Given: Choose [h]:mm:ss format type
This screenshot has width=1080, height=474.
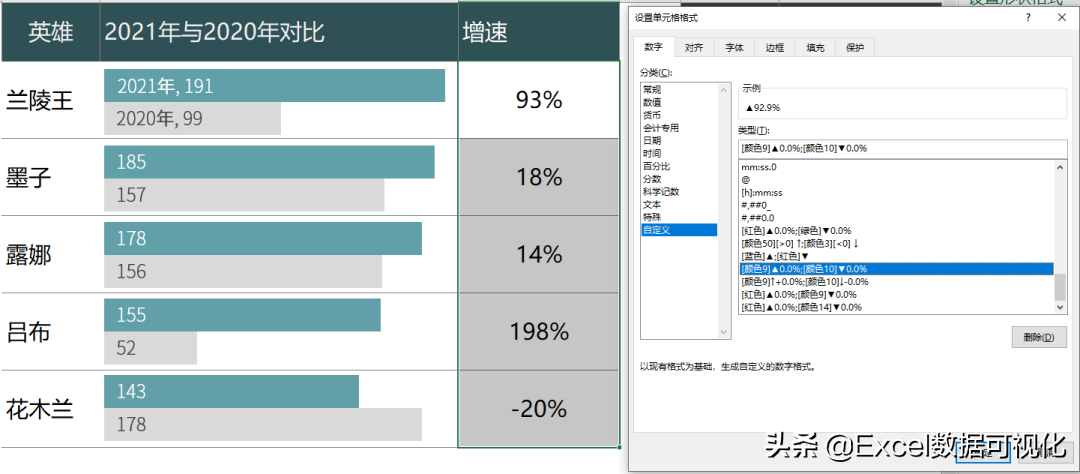Looking at the screenshot, I should 896,193.
